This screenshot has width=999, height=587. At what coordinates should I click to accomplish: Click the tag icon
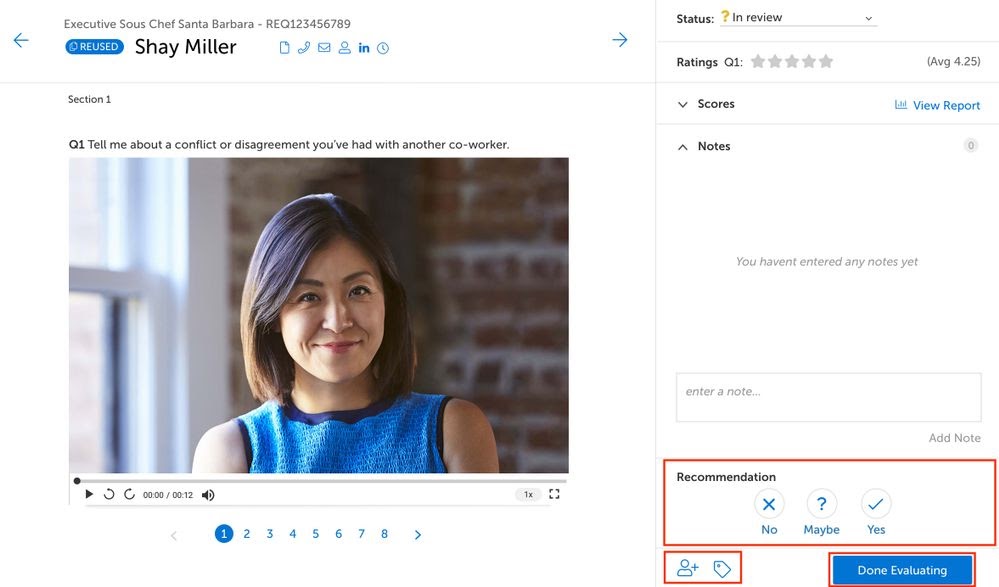722,569
